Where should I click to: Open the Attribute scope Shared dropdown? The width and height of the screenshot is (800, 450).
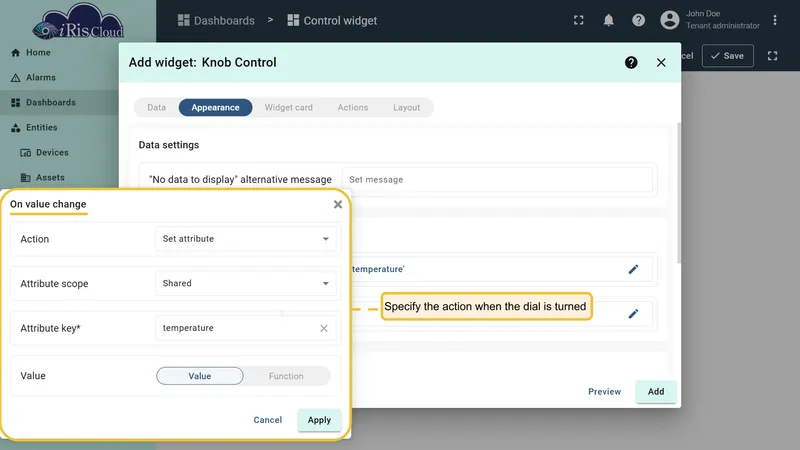tap(245, 283)
